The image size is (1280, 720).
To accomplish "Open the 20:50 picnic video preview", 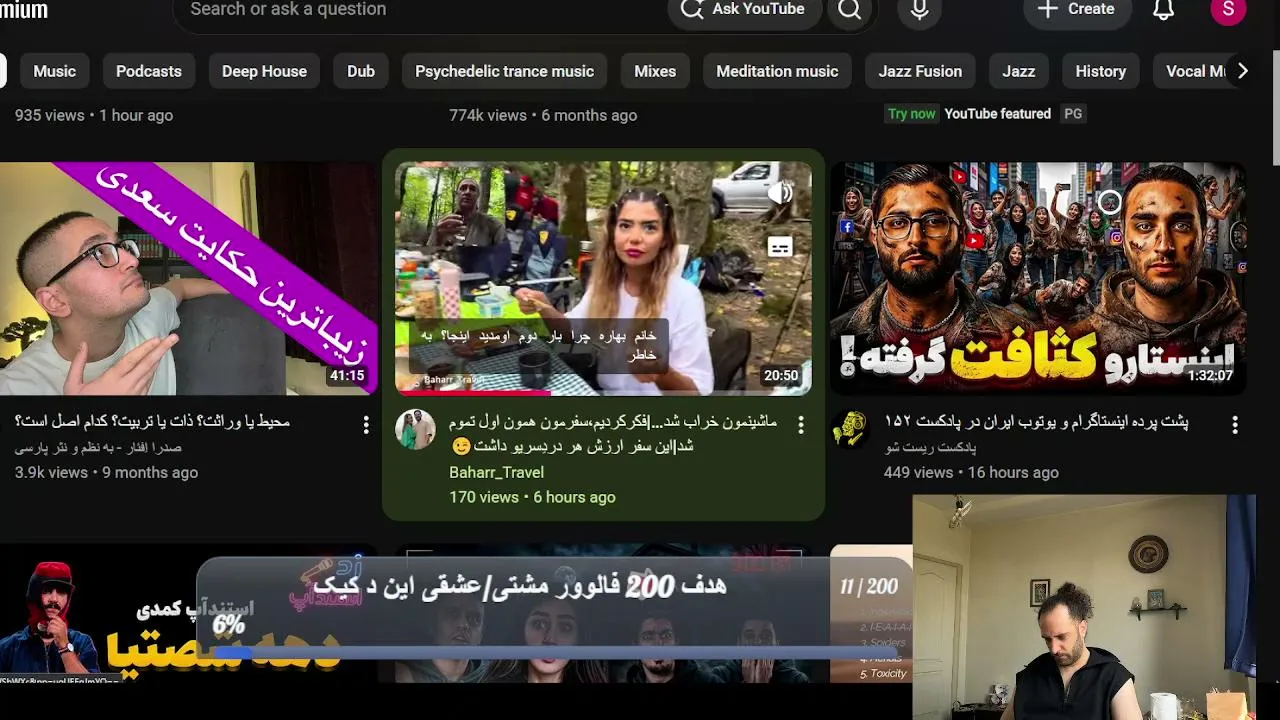I will (603, 278).
